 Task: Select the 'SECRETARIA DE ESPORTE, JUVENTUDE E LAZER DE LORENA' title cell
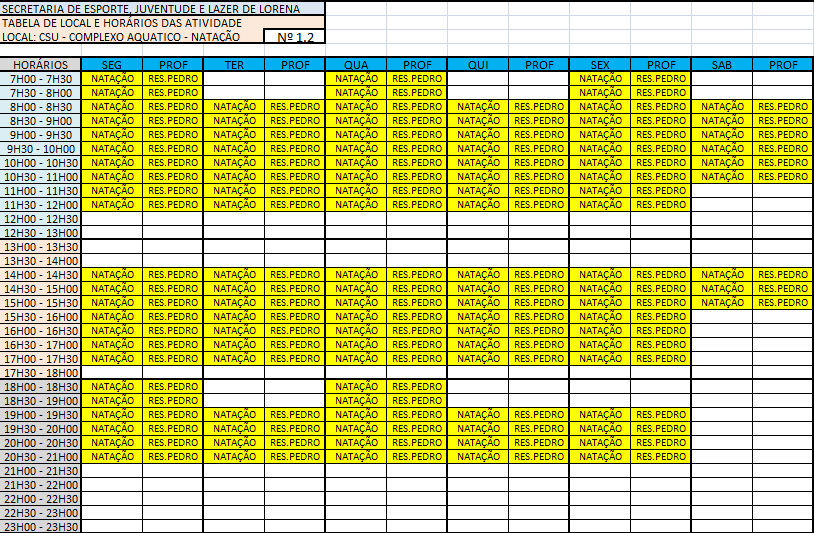tap(162, 8)
